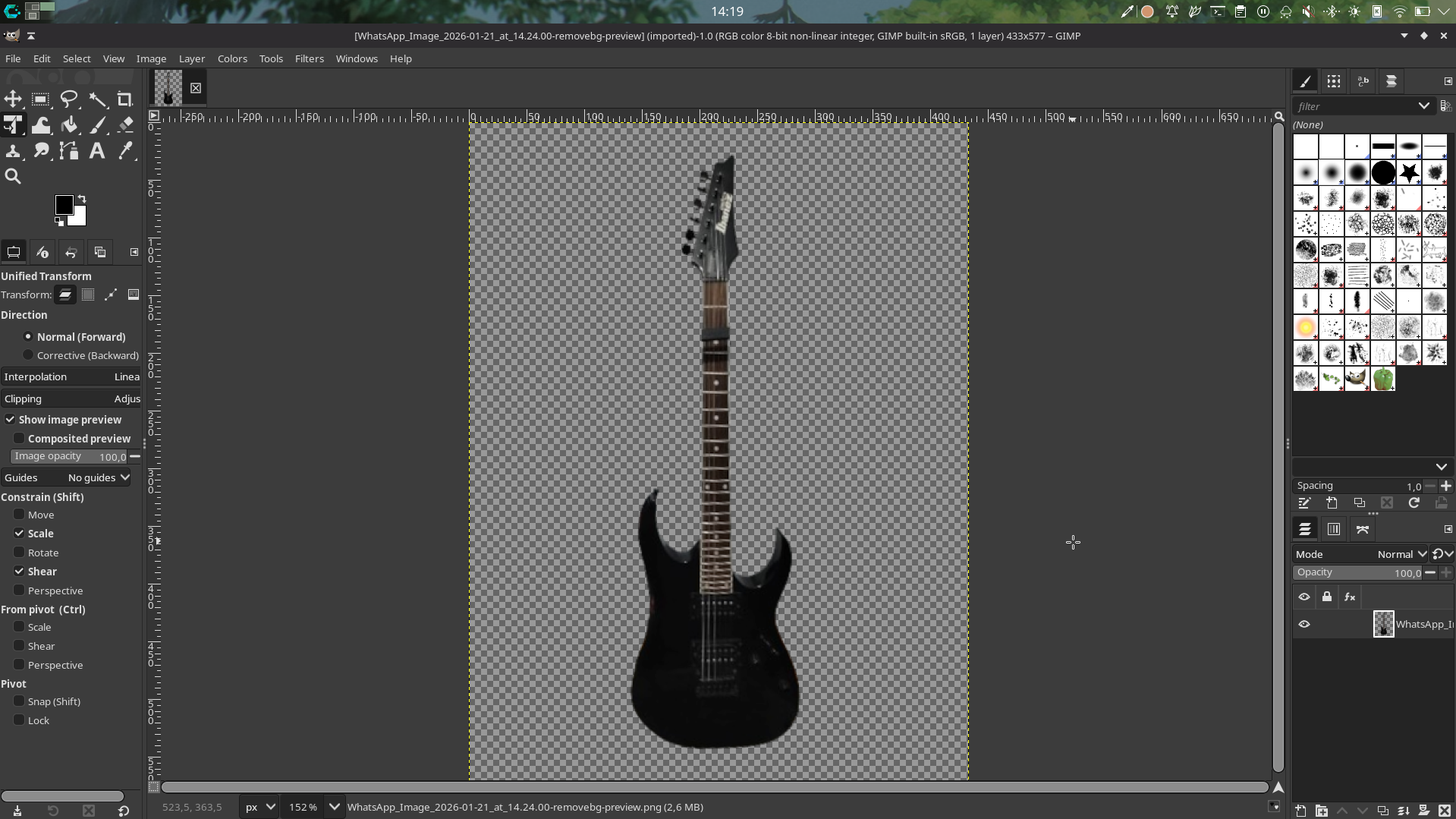This screenshot has height=819, width=1456.
Task: Create a new brush
Action: click(1331, 503)
